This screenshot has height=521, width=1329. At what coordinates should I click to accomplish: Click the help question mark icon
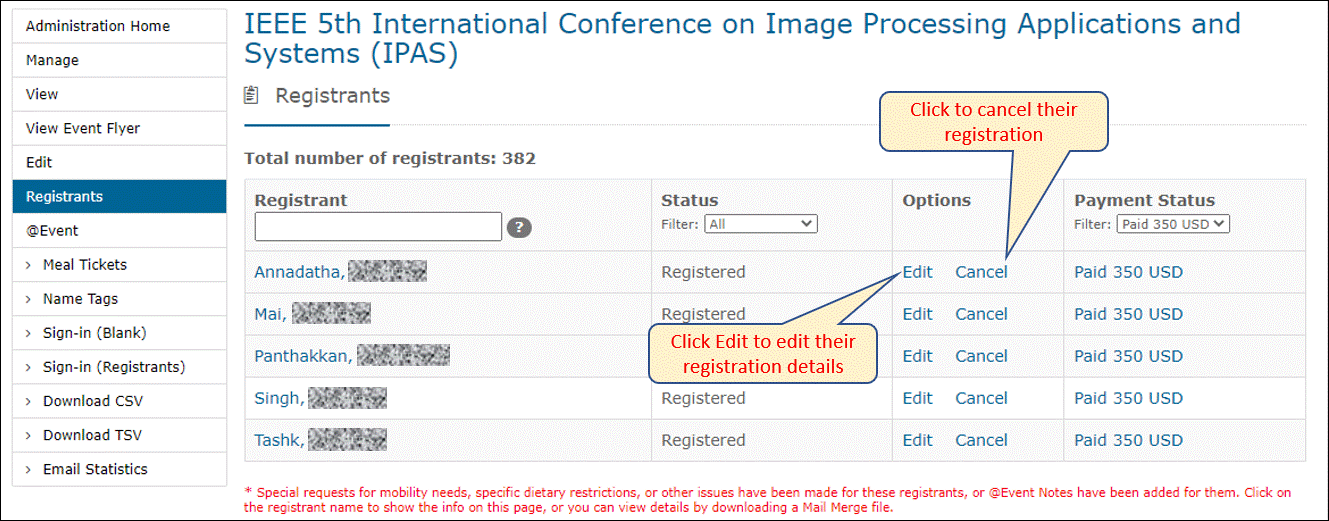tap(518, 228)
